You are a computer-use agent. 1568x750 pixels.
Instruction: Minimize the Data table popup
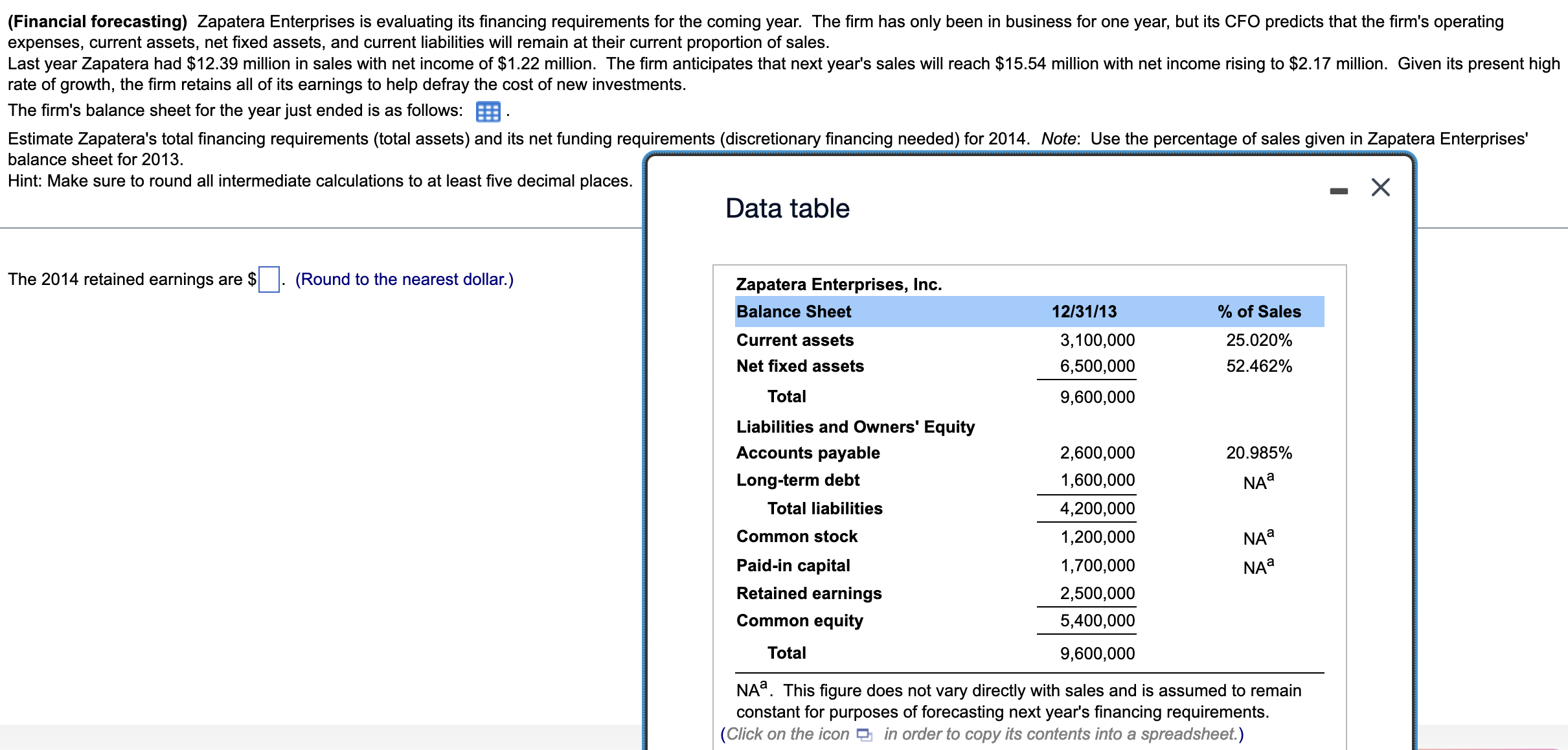(x=1339, y=191)
